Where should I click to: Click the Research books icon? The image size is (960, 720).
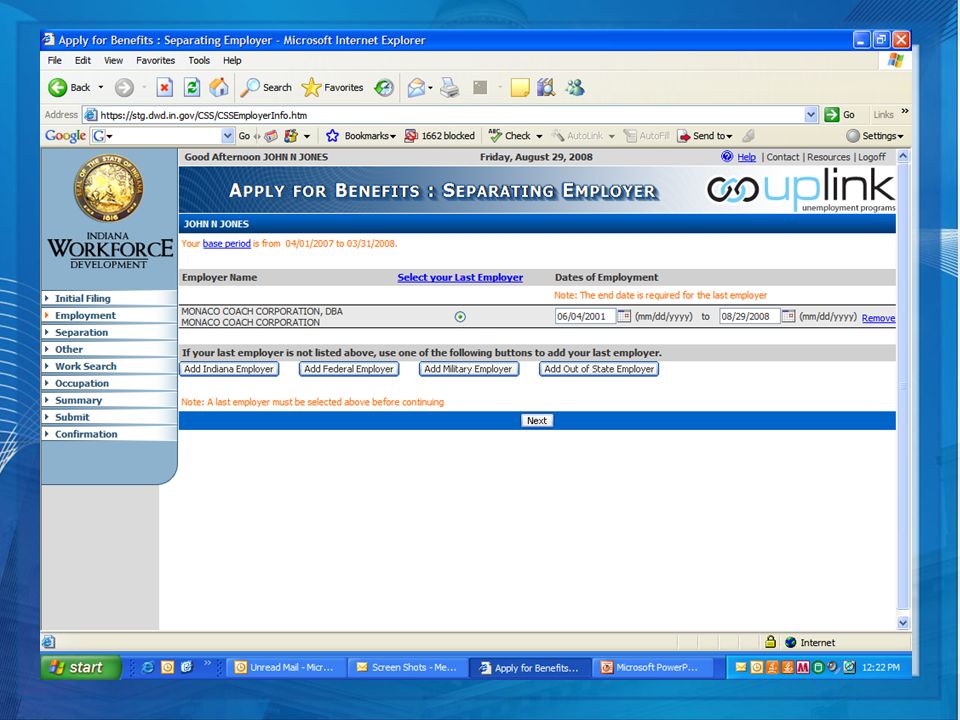tap(546, 88)
